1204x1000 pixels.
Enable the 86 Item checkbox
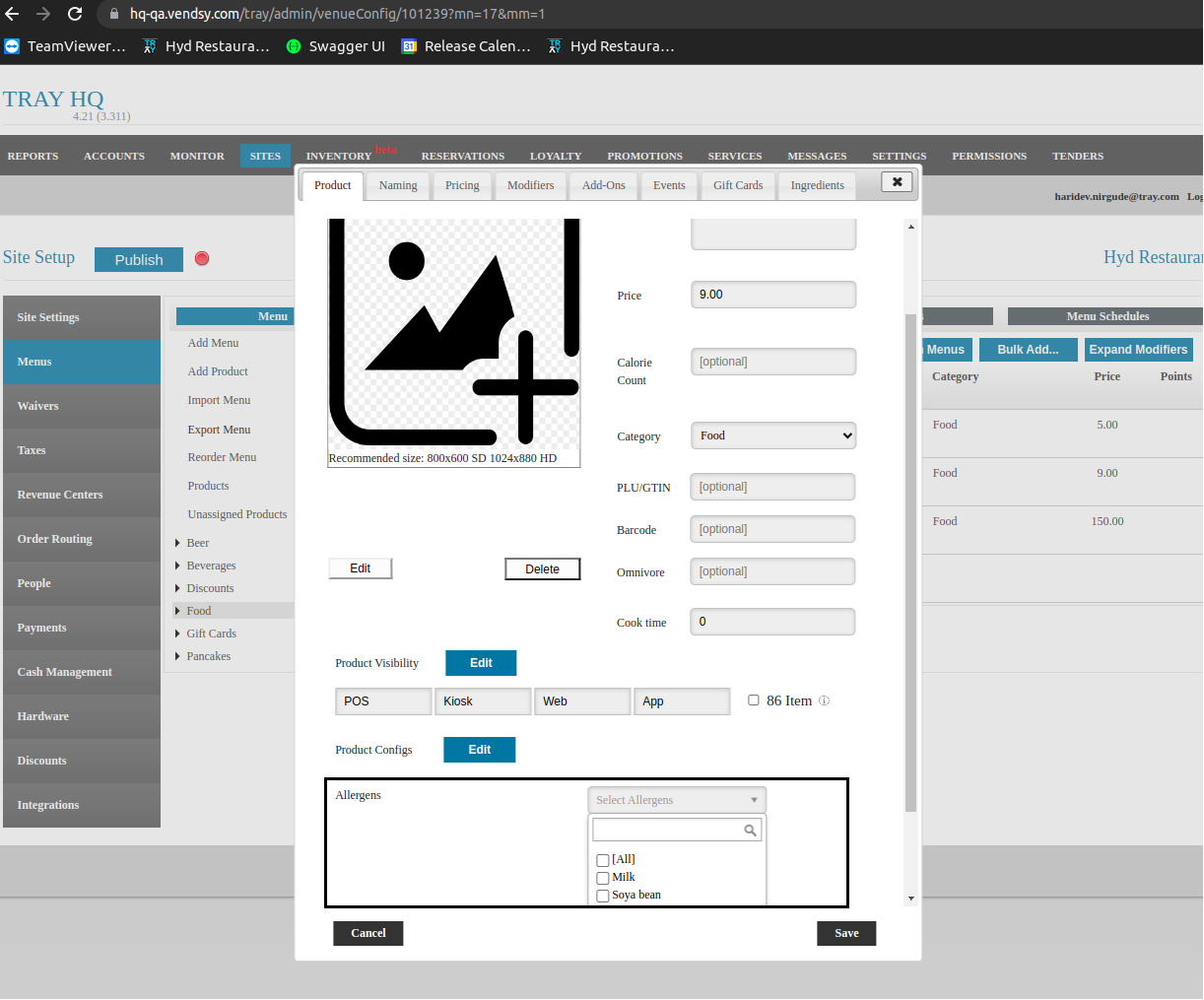754,700
